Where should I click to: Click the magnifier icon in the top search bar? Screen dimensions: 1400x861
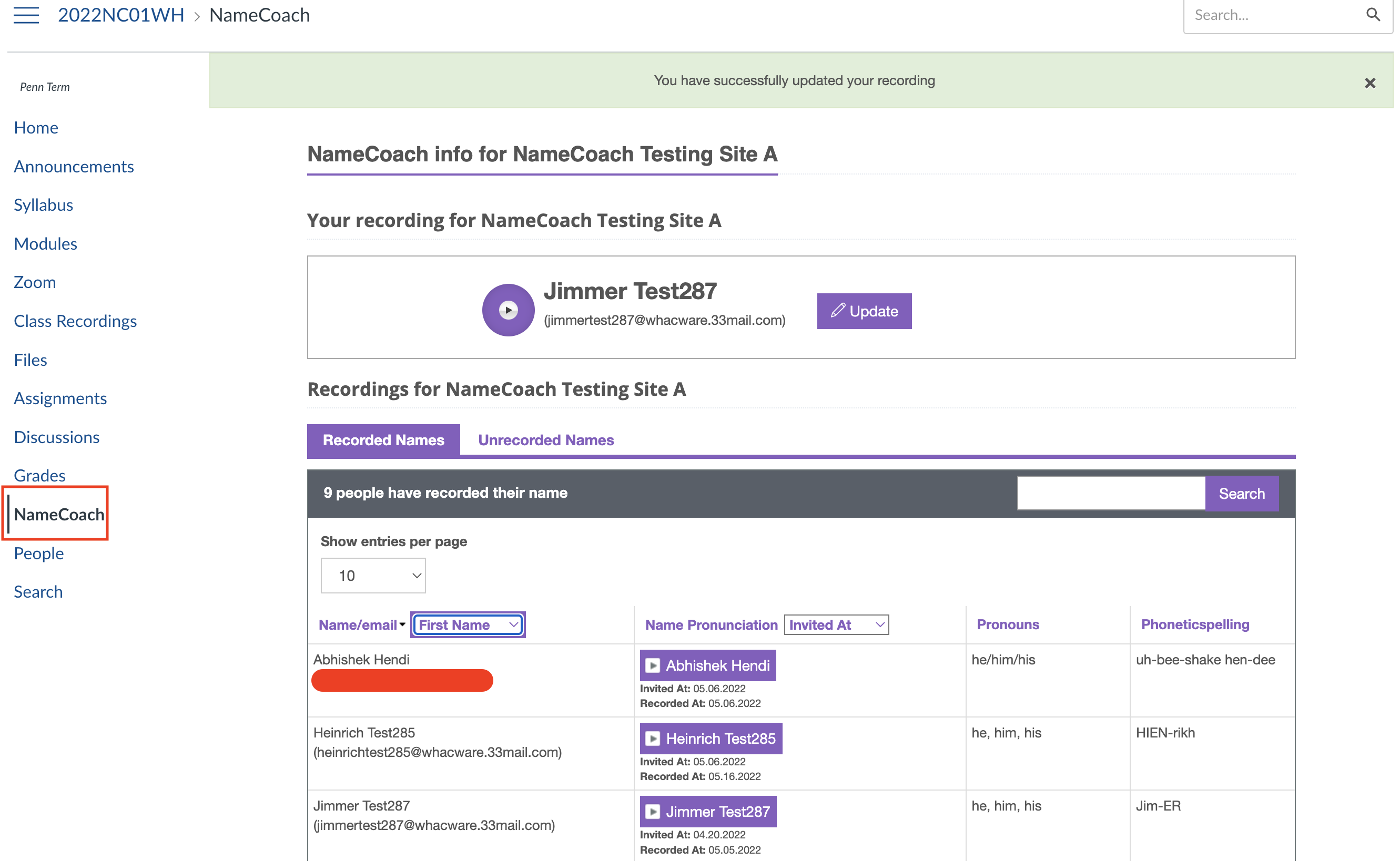[1373, 15]
